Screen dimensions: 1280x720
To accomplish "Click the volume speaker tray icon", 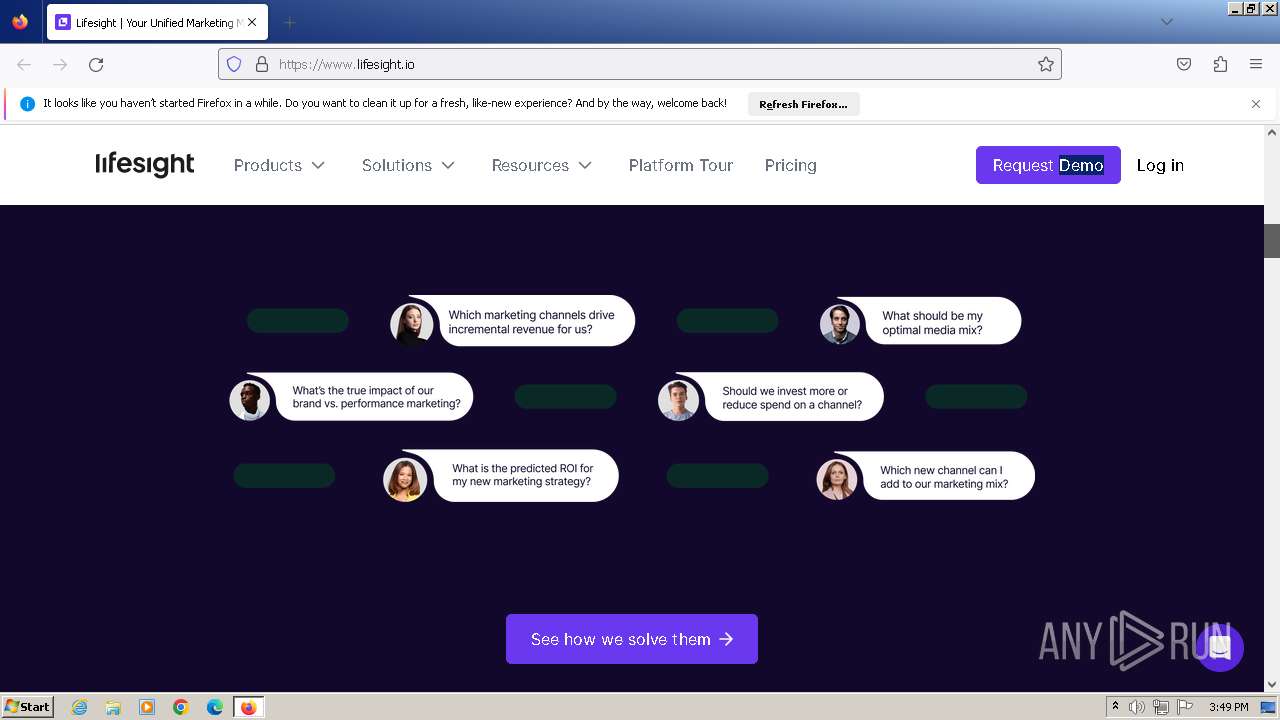I will pos(1137,707).
